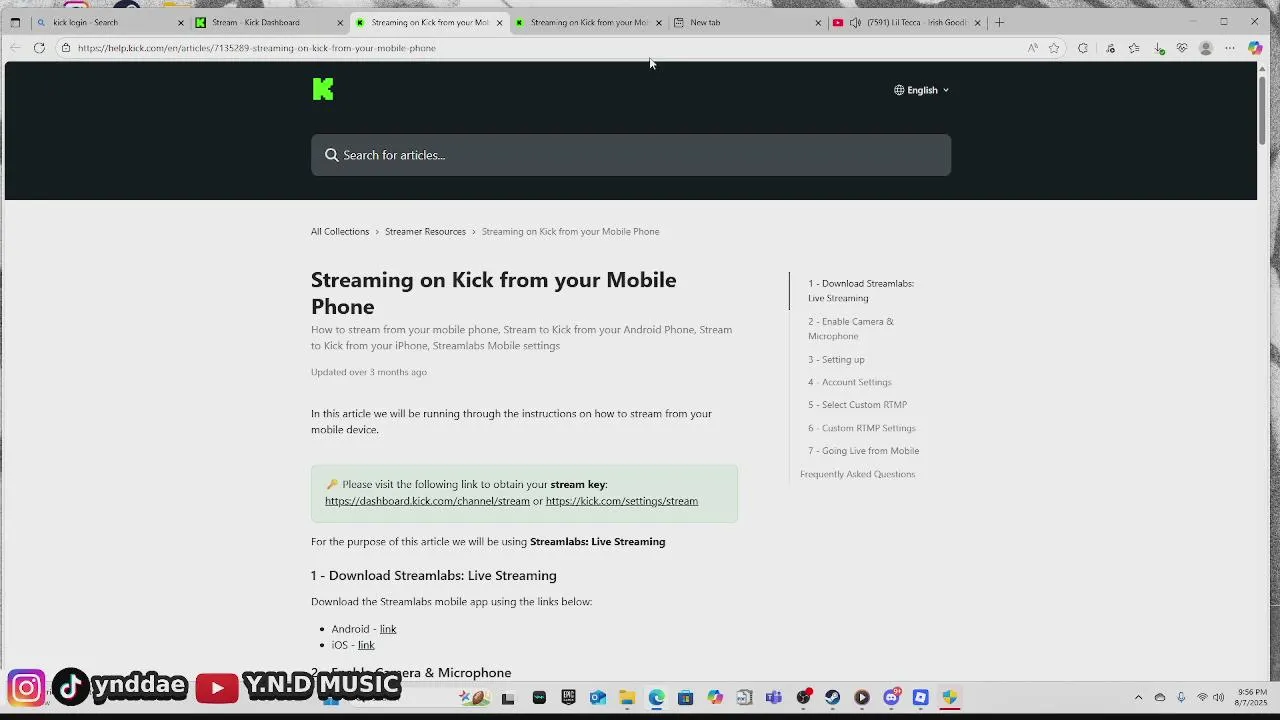The width and height of the screenshot is (1280, 720).
Task: Open the clock showing 9:56 PM
Action: pos(1252,697)
